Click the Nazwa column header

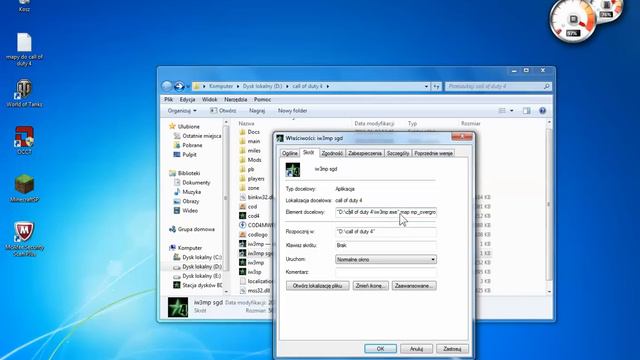[246, 123]
